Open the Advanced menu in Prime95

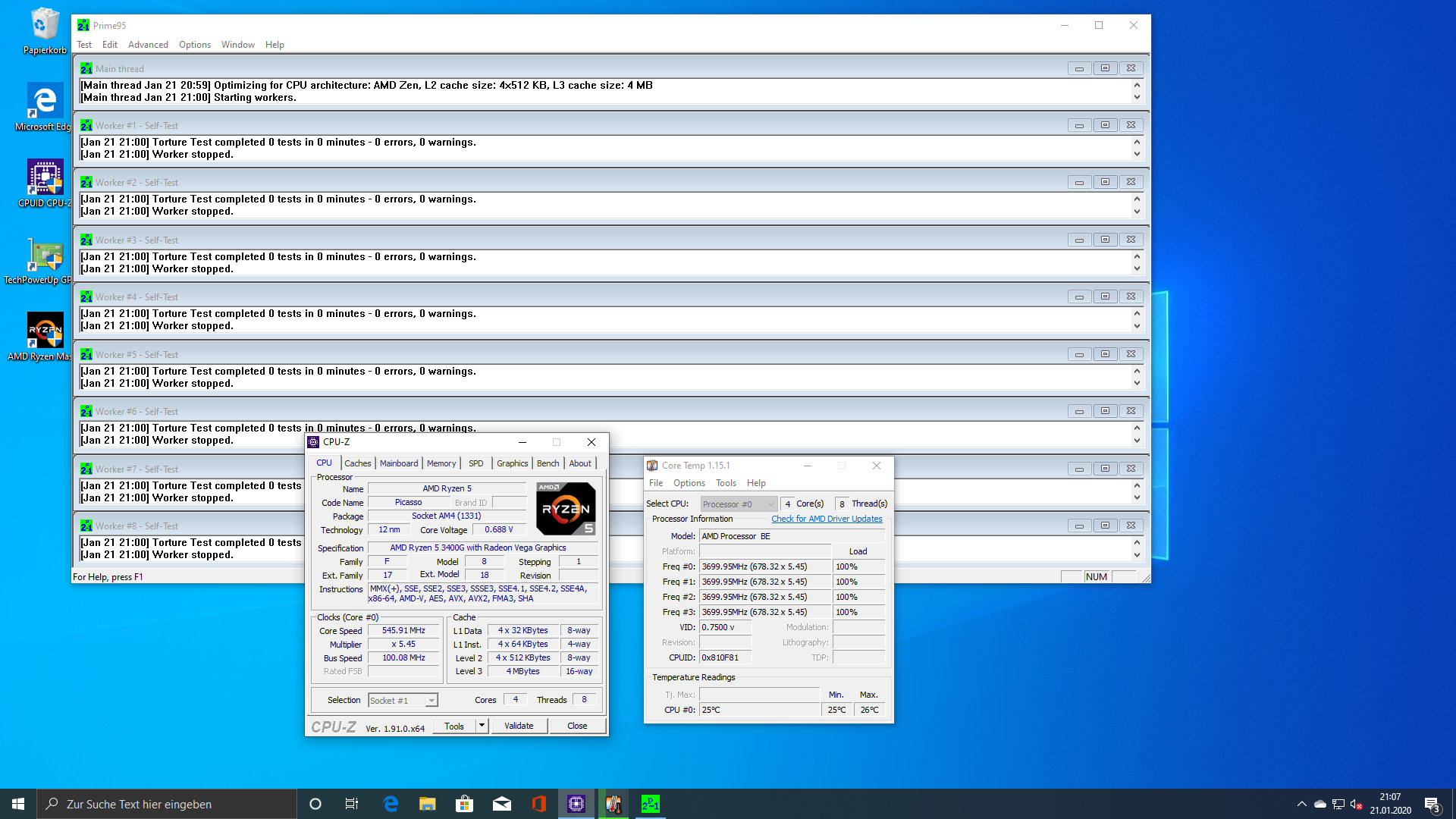pos(148,45)
